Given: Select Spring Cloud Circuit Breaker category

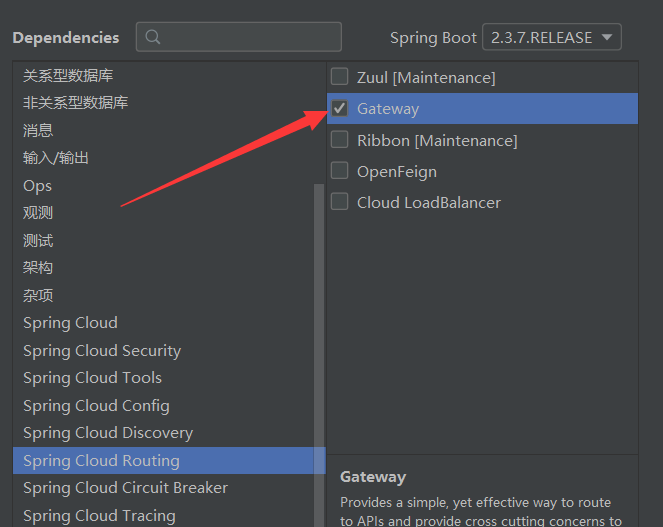Looking at the screenshot, I should (126, 488).
